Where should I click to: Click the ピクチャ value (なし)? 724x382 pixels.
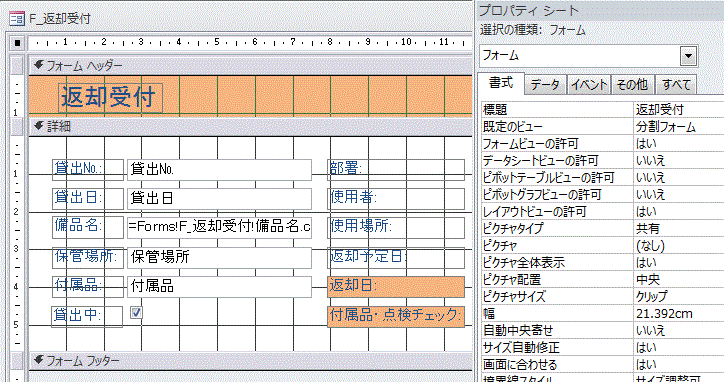678,246
